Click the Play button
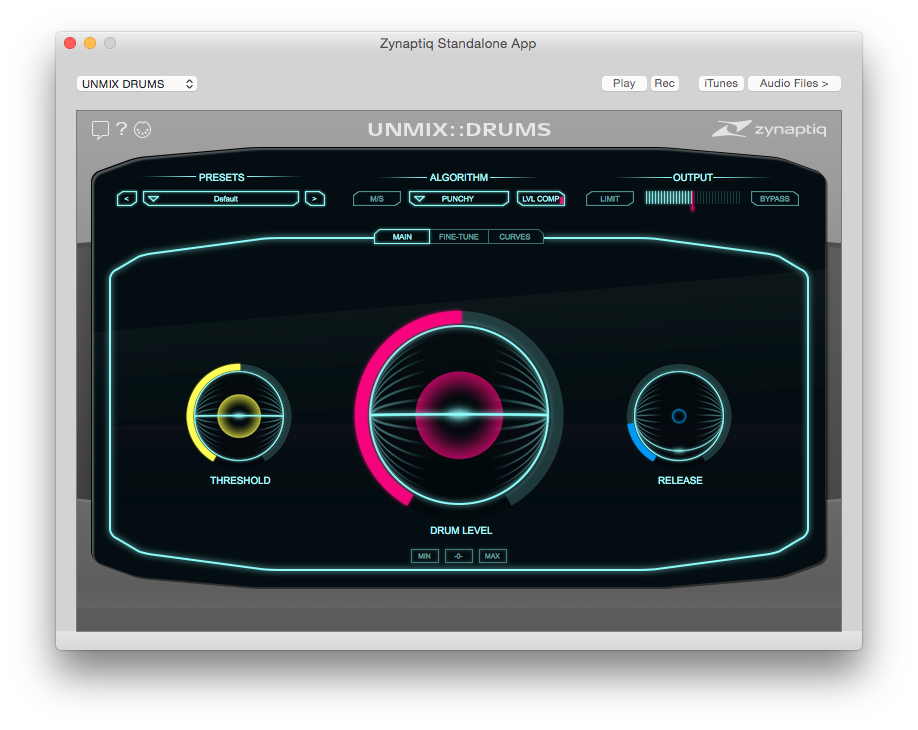Image resolution: width=918 pixels, height=730 pixels. (623, 83)
